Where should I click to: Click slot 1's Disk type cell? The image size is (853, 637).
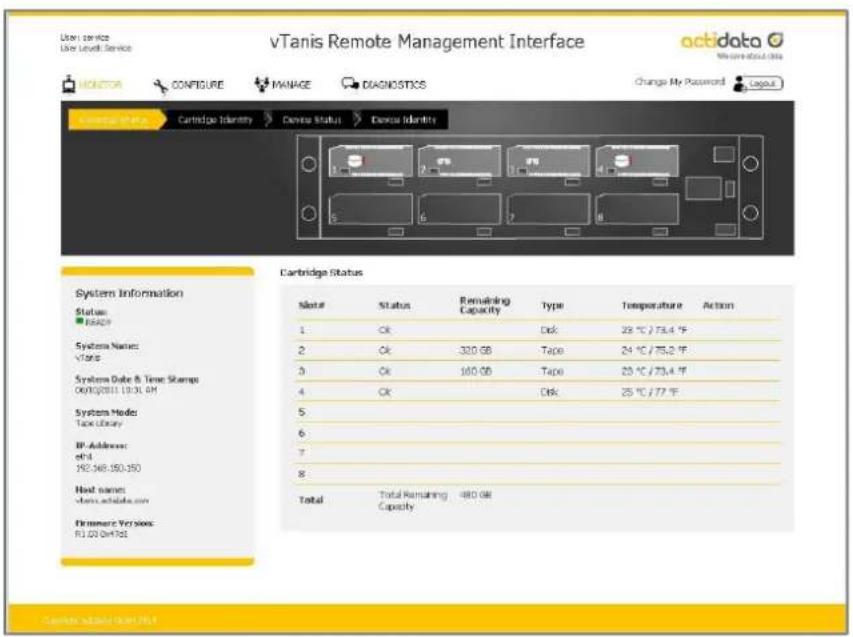(549, 330)
